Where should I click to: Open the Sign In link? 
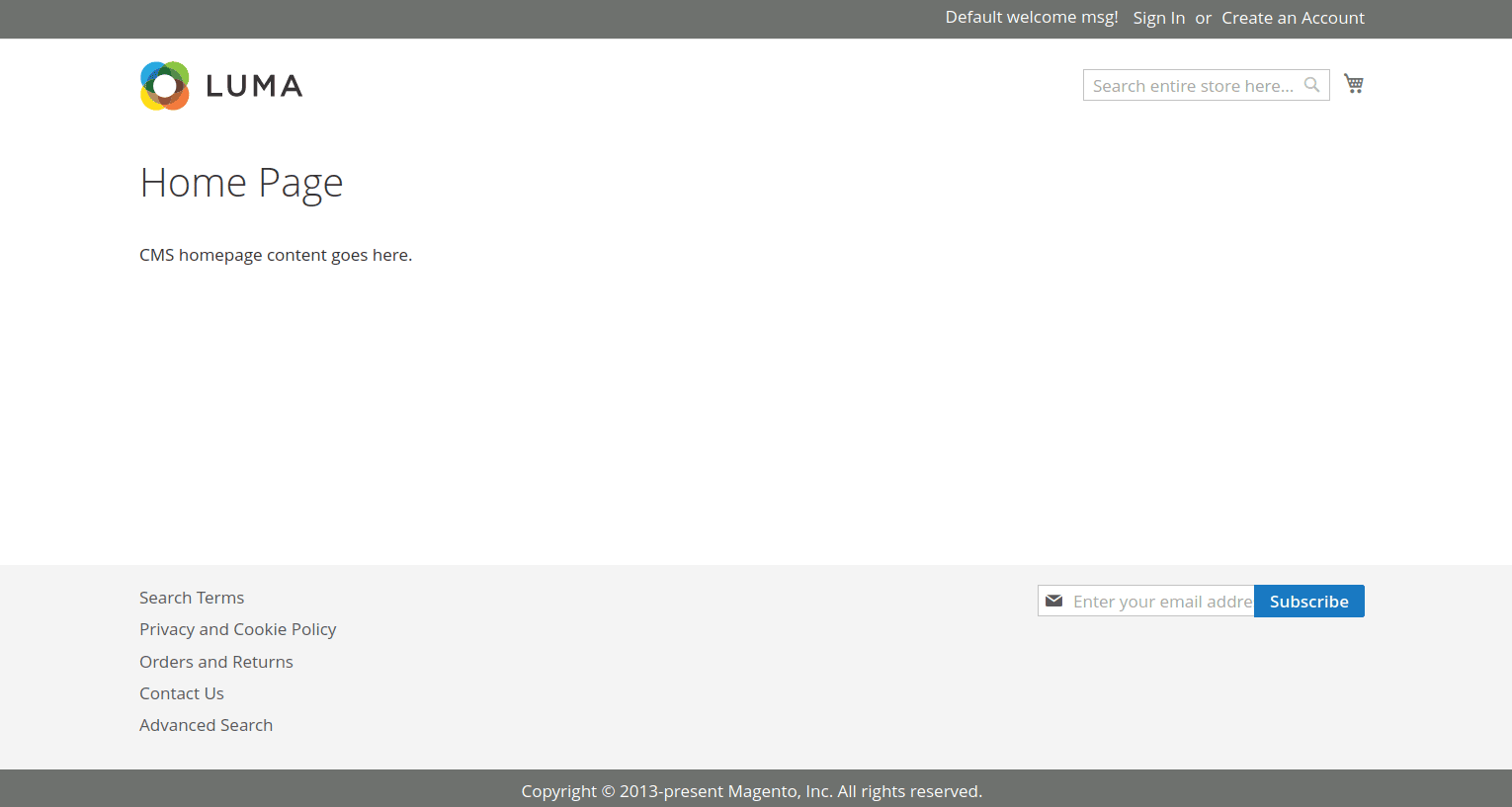(1159, 18)
